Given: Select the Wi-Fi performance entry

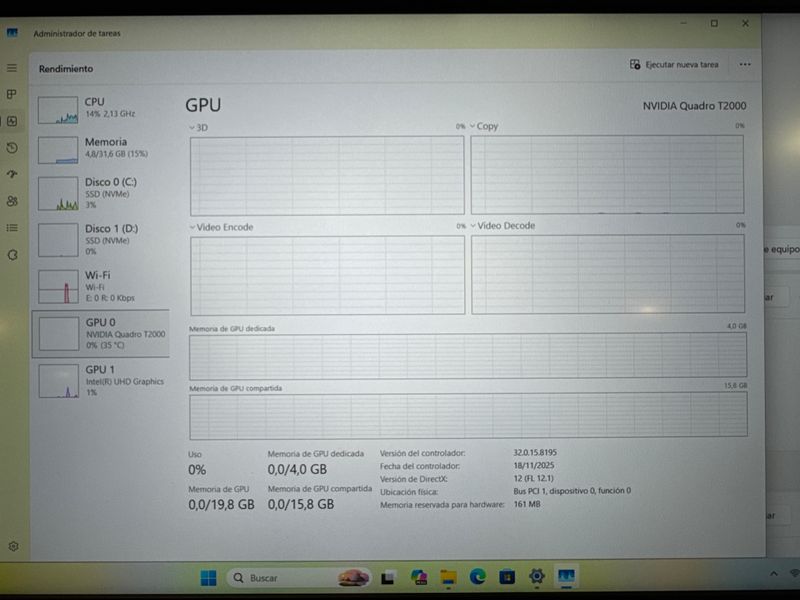Looking at the screenshot, I should pos(102,286).
